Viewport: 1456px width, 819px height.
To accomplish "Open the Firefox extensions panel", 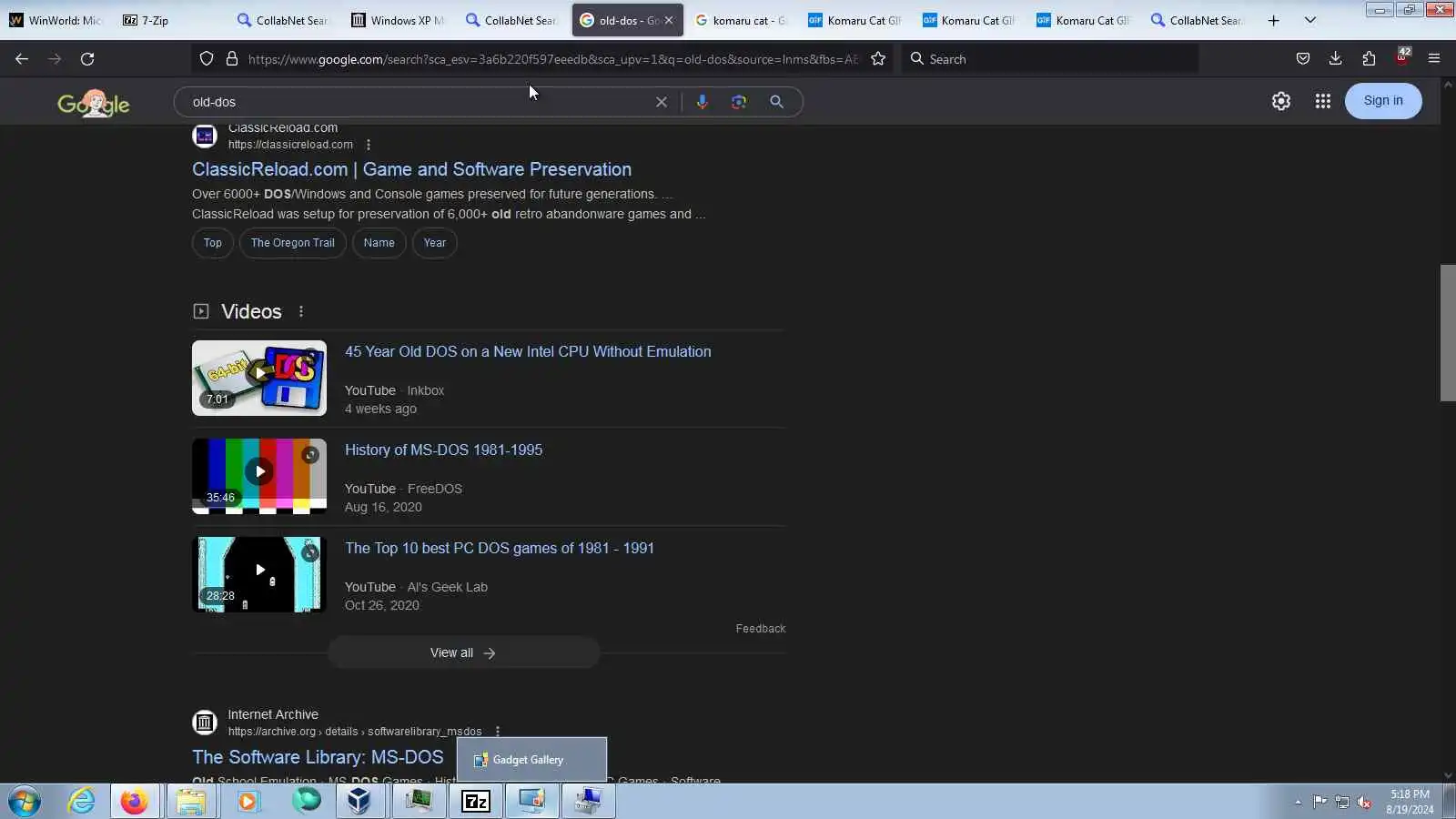I will click(x=1369, y=59).
